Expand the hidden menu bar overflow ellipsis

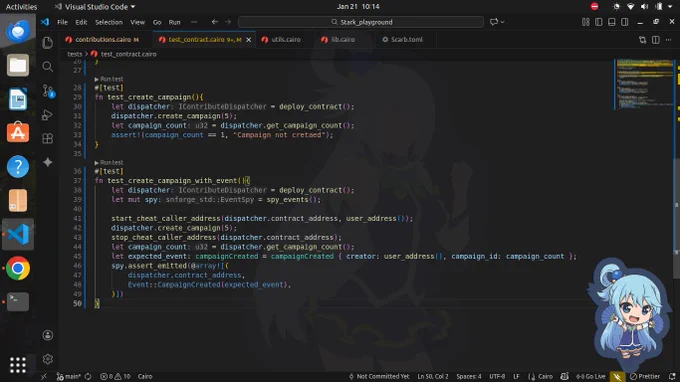[194, 22]
